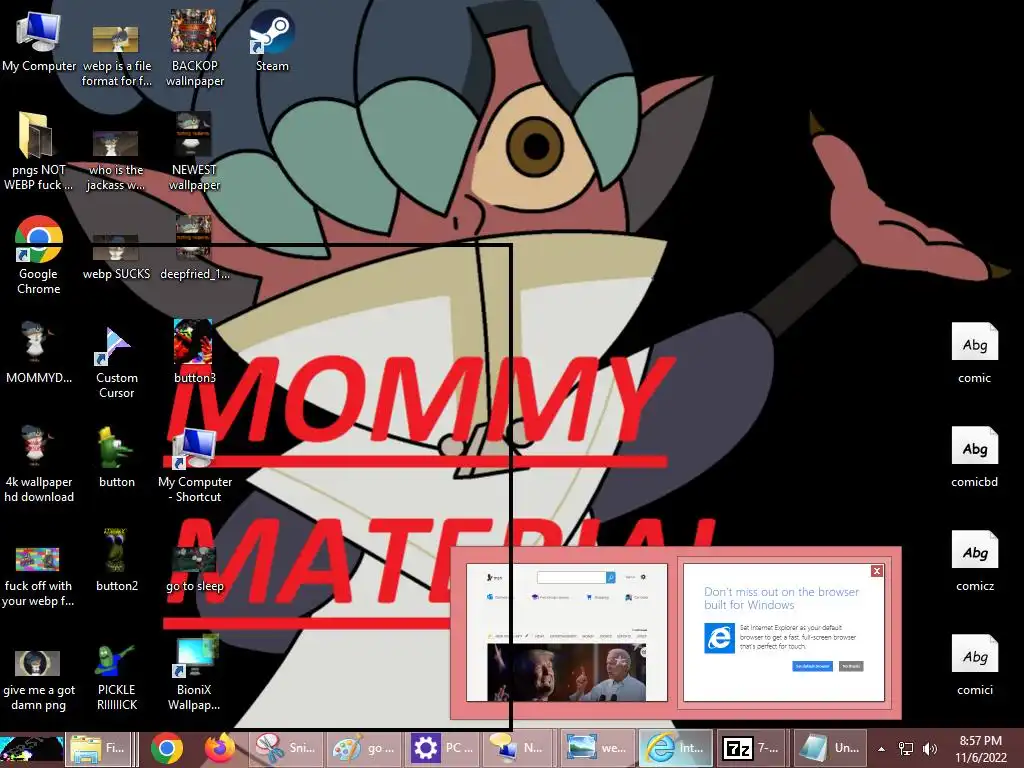Open the network tray icon
Image resolution: width=1024 pixels, height=768 pixels.
906,749
